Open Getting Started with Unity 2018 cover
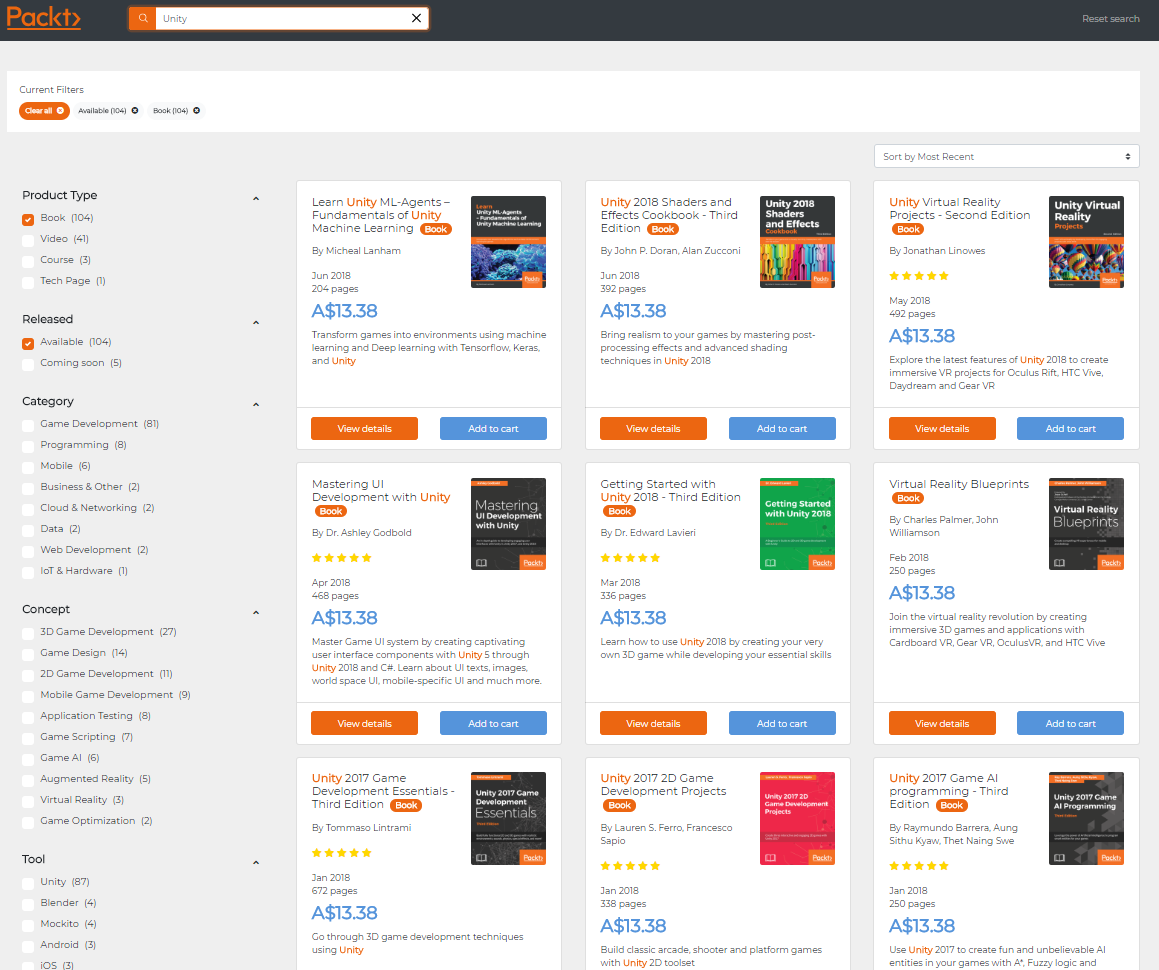Viewport: 1159px width, 970px height. click(798, 523)
